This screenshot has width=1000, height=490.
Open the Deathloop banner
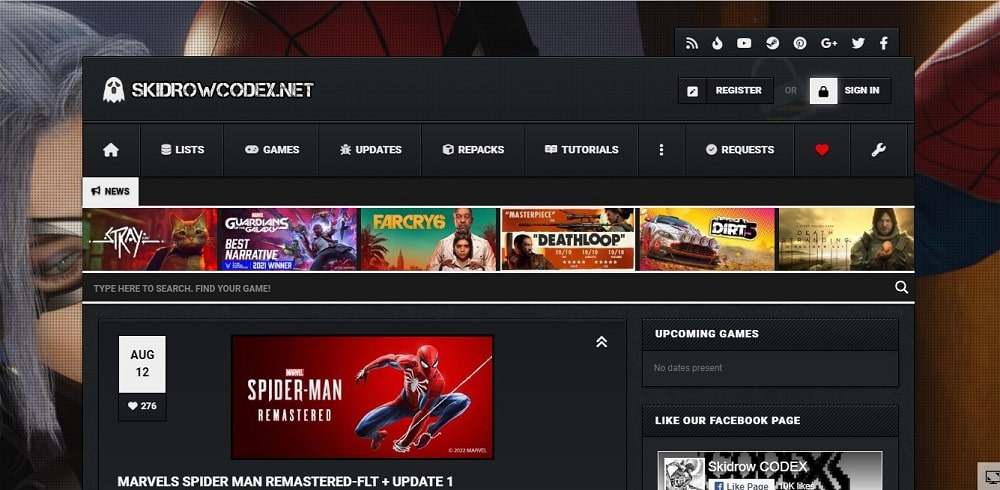tap(568, 239)
